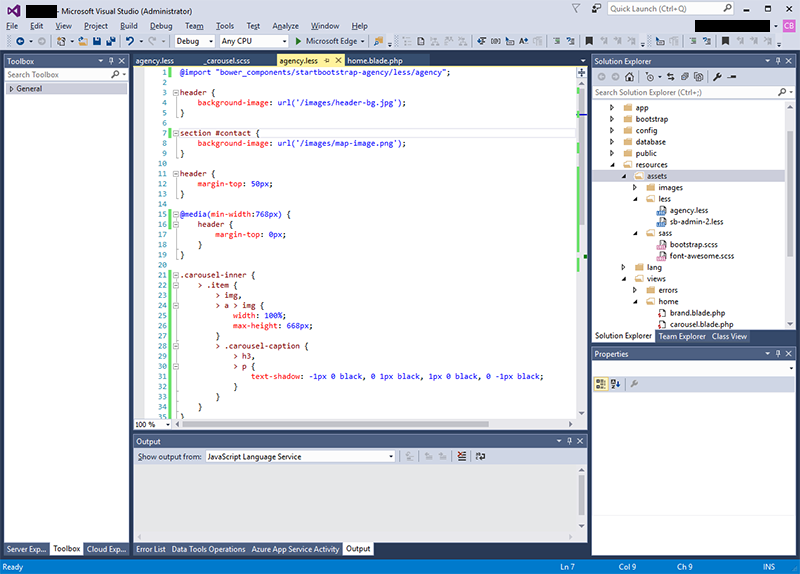Open the Microsoft Edge browser target dropdown
The image size is (800, 574).
(363, 41)
